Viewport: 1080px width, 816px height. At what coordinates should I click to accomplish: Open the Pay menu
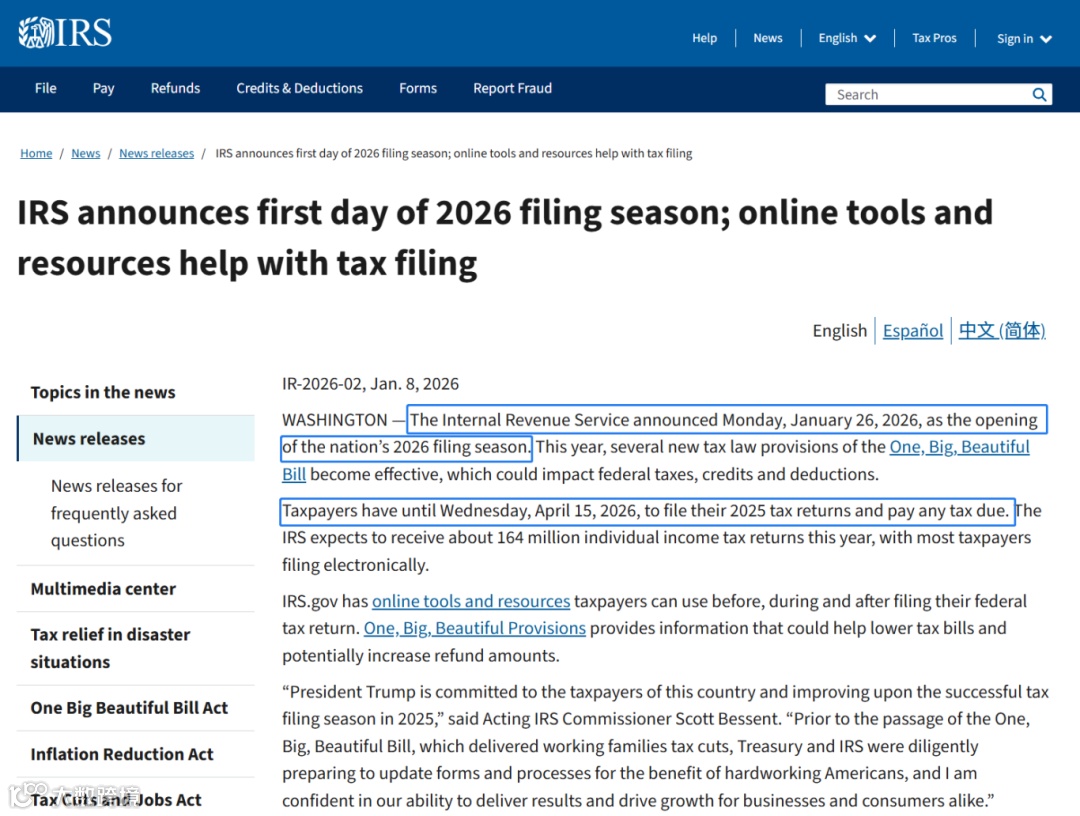click(x=103, y=88)
